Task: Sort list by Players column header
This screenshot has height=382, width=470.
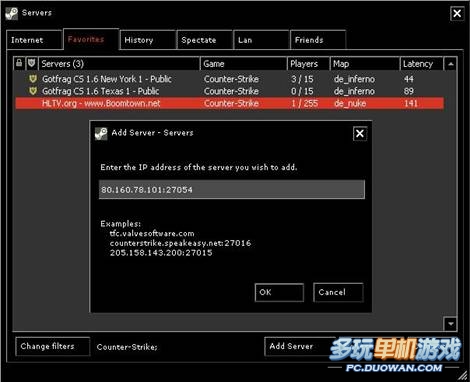Action: point(308,63)
